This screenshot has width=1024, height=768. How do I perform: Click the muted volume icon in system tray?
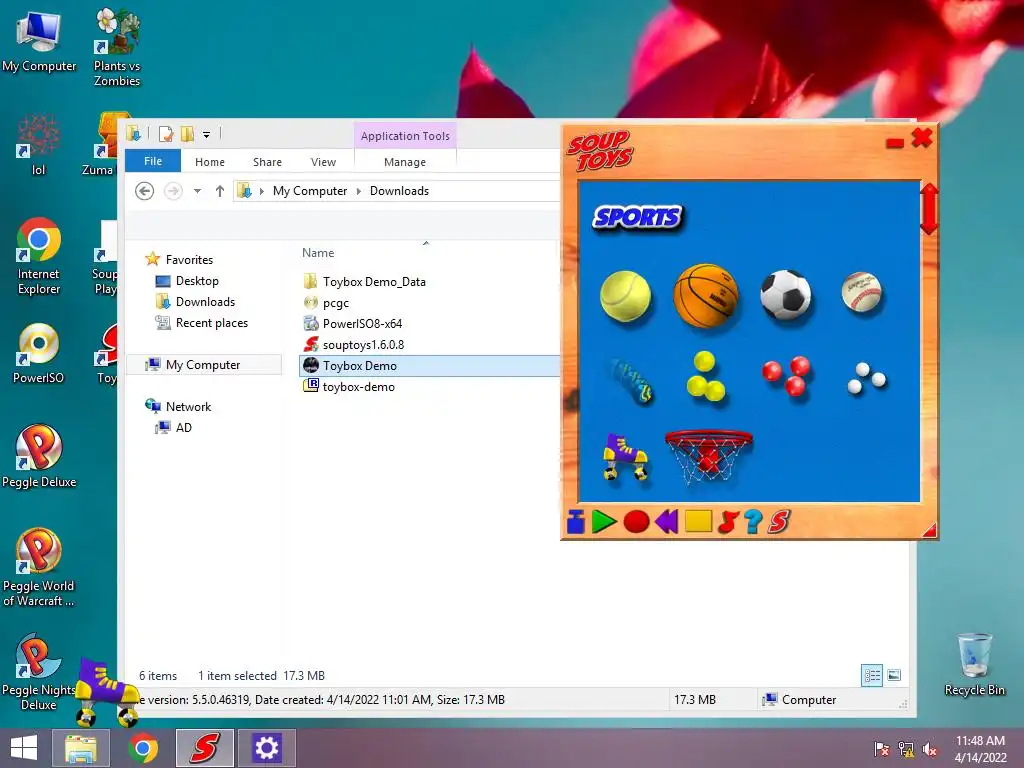(930, 749)
